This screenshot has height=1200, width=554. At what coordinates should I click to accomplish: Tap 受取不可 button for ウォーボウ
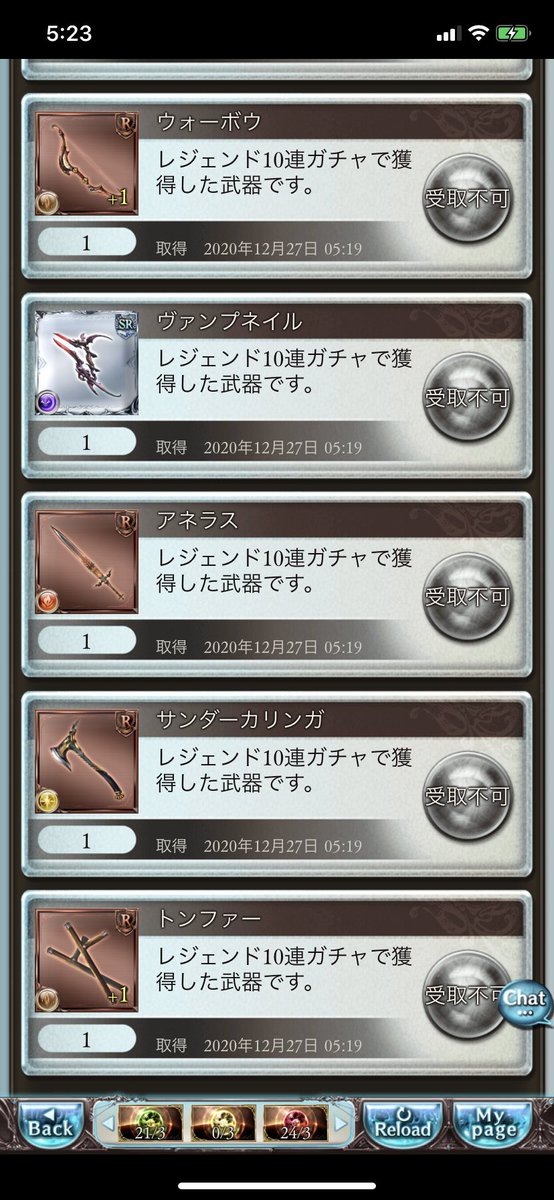[468, 198]
